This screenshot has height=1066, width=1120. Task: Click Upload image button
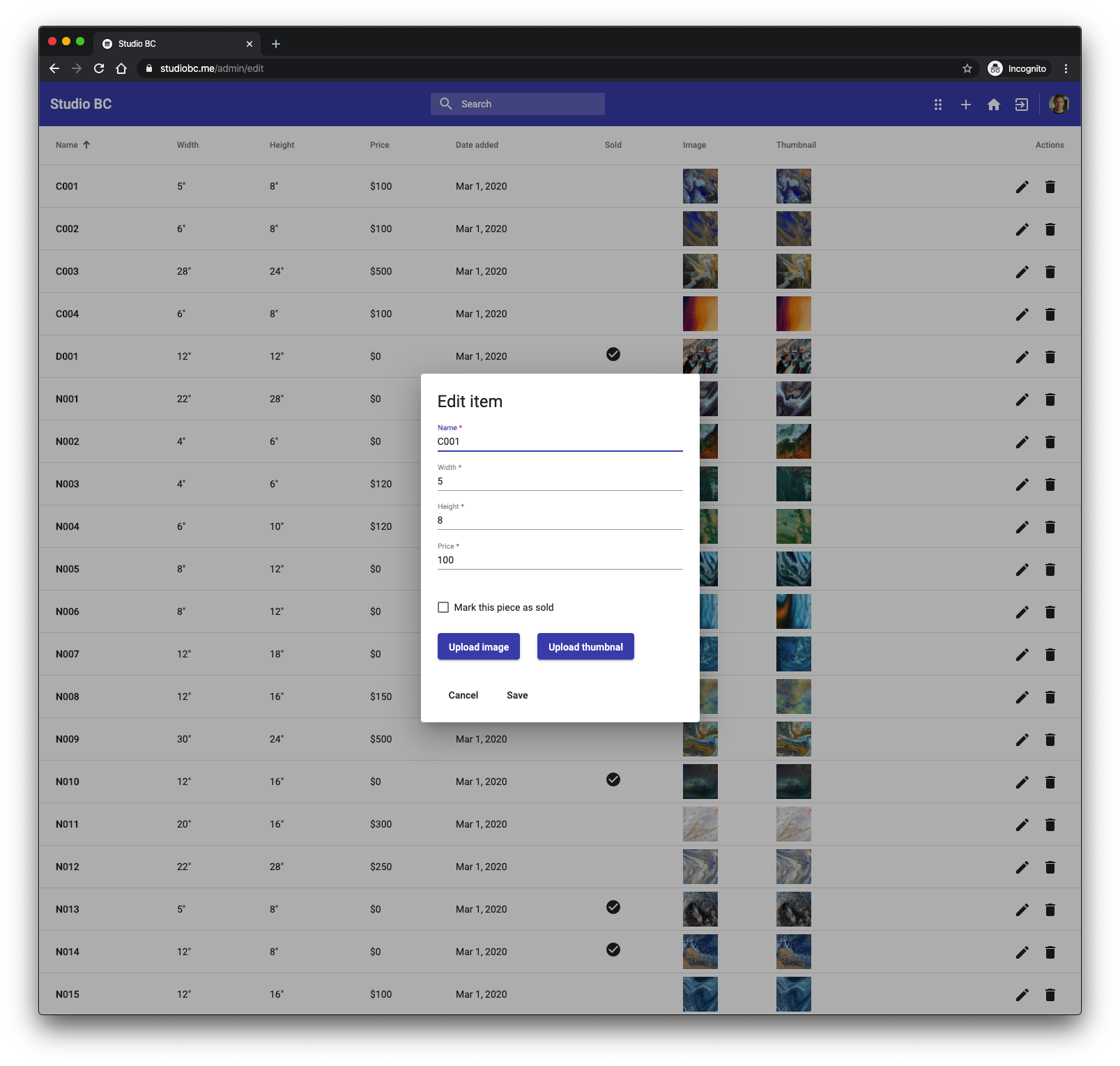479,646
